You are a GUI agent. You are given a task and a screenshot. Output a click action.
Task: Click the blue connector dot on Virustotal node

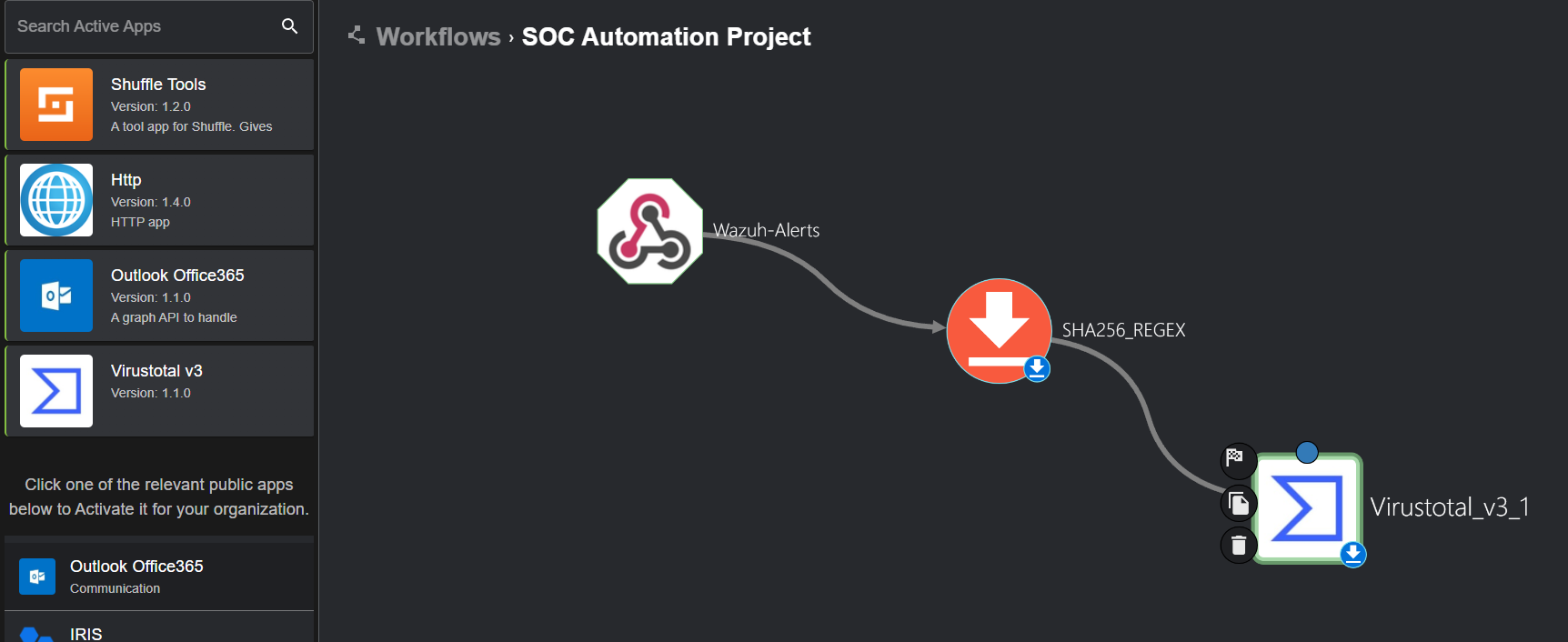pos(1307,452)
